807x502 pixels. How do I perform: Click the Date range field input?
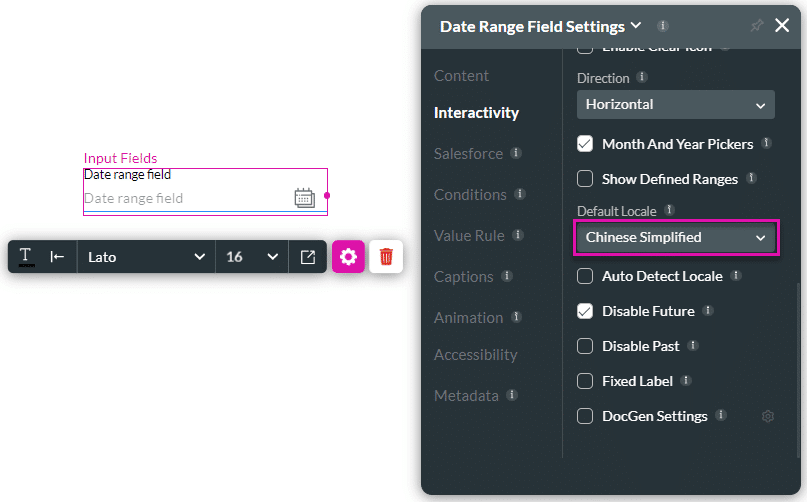185,198
